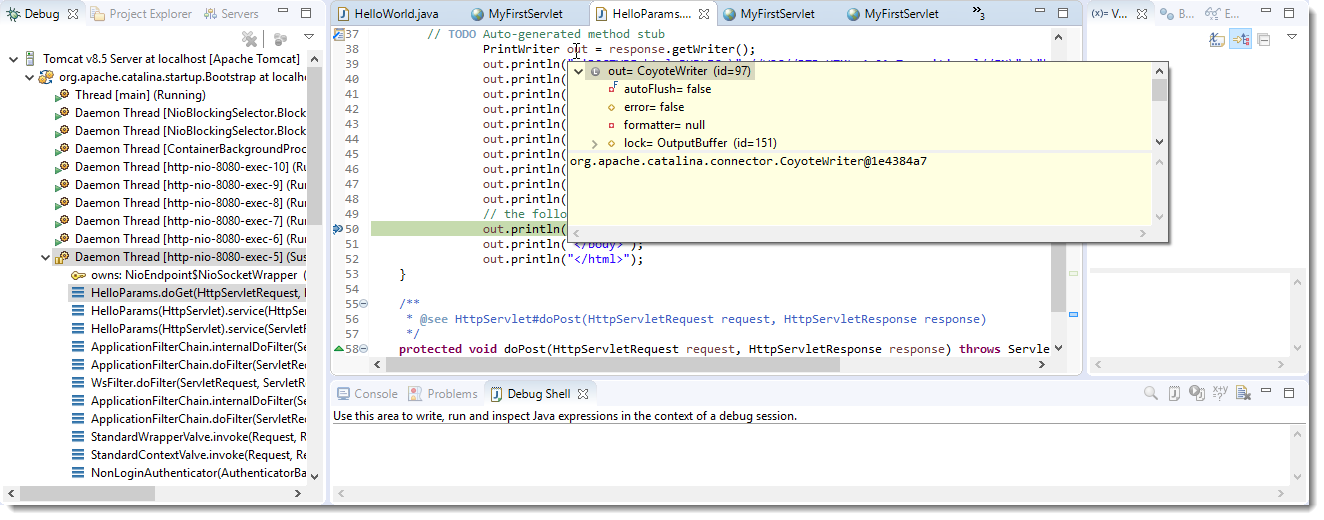Close the Debug view tab
1324x520 pixels.
(x=73, y=14)
